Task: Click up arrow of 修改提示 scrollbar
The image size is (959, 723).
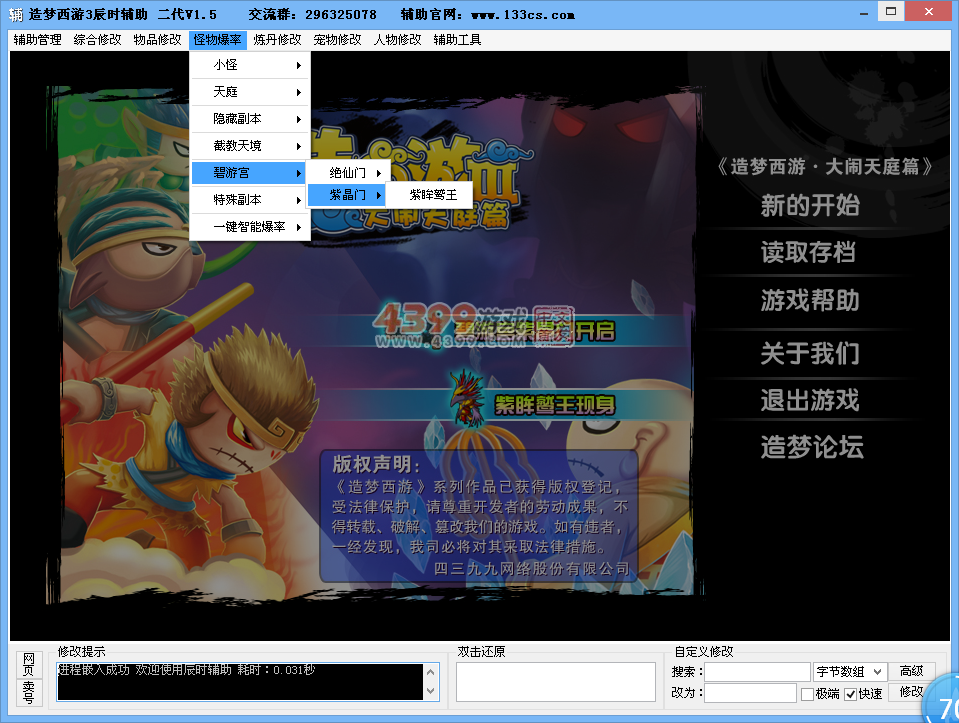Action: [431, 672]
